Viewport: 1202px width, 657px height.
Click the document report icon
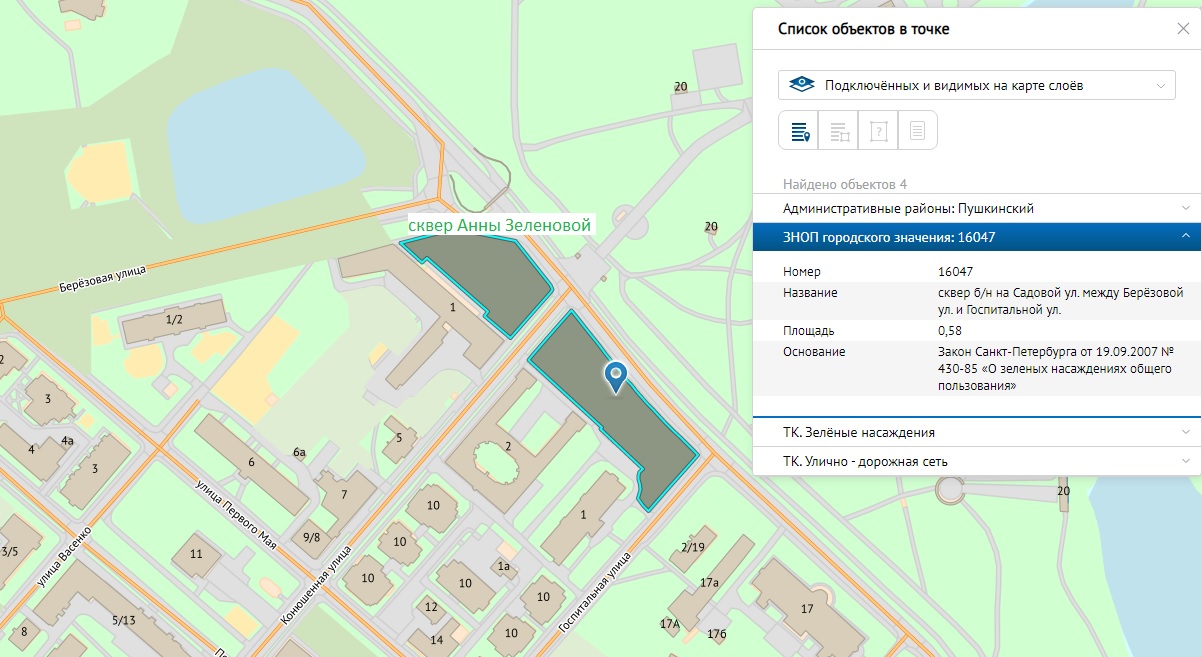(917, 131)
